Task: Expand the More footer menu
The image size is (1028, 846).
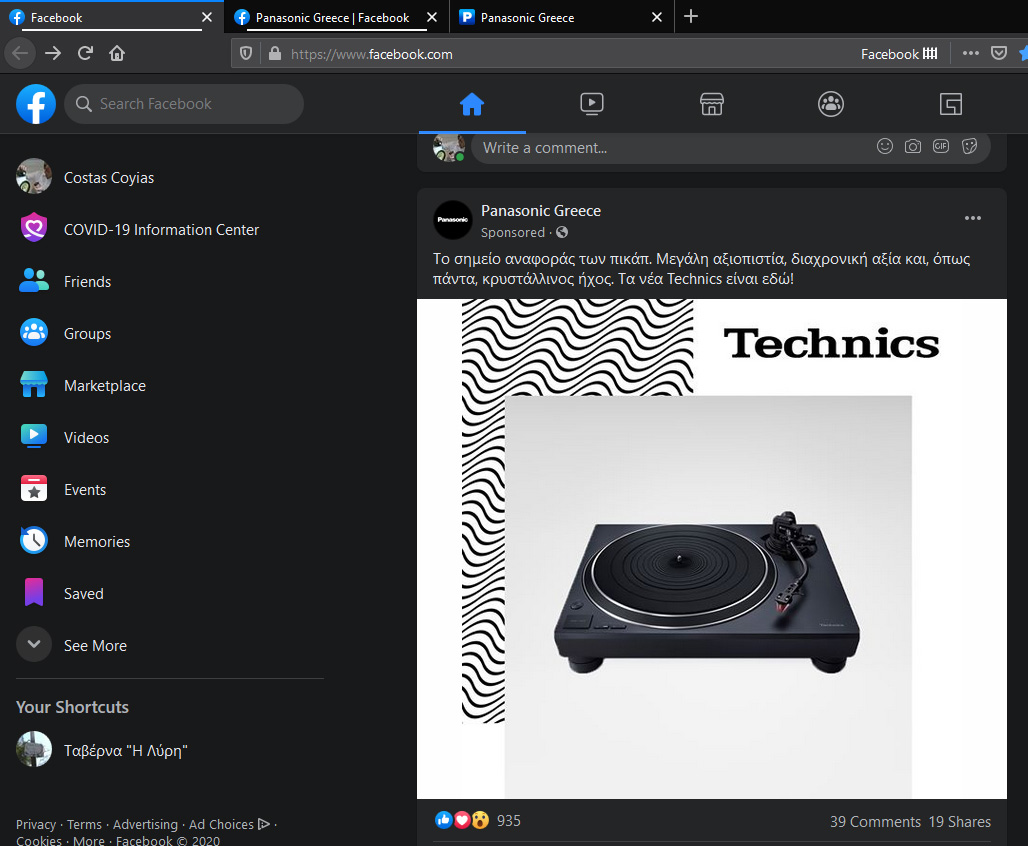Action: [x=89, y=840]
